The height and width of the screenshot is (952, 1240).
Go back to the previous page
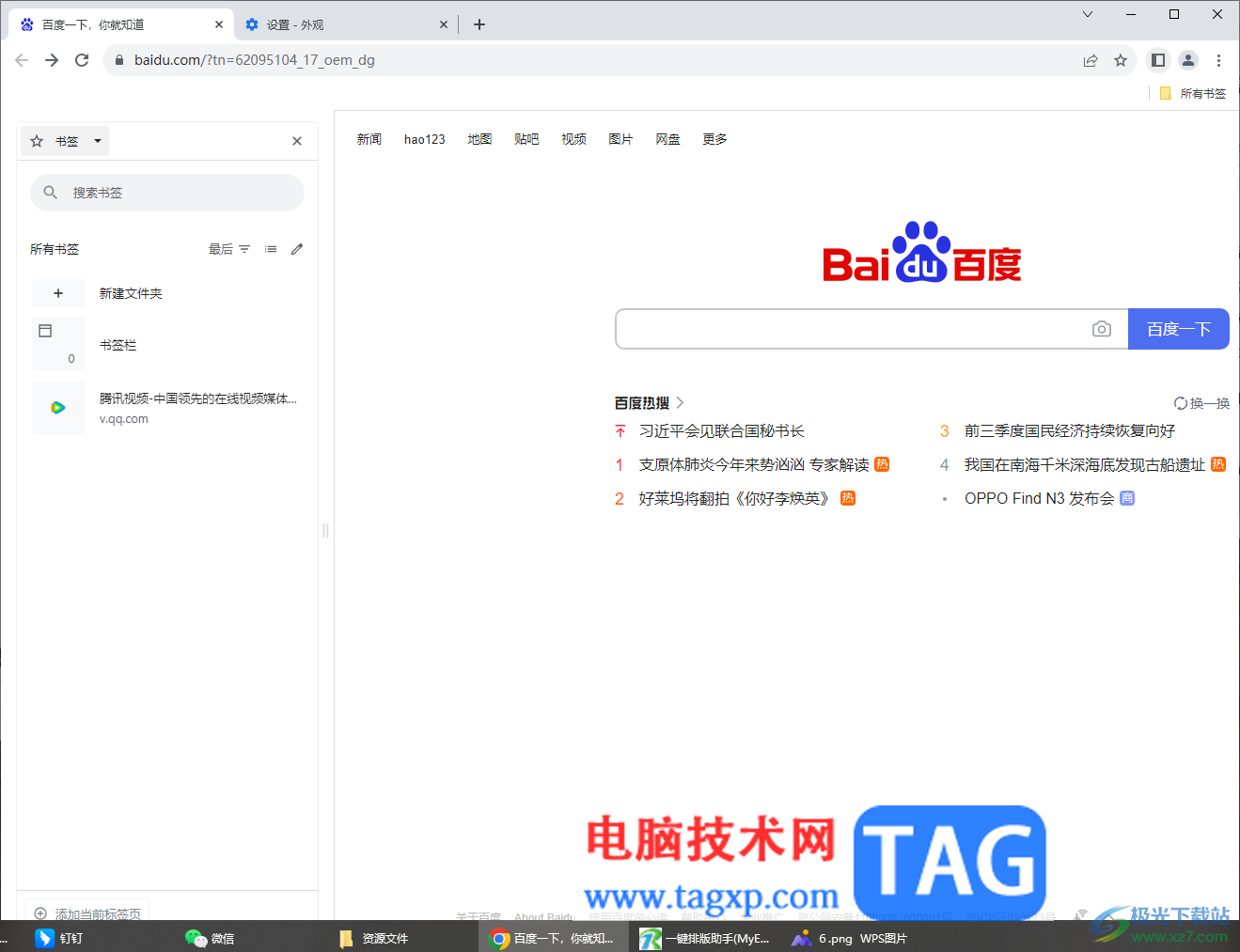[x=22, y=60]
